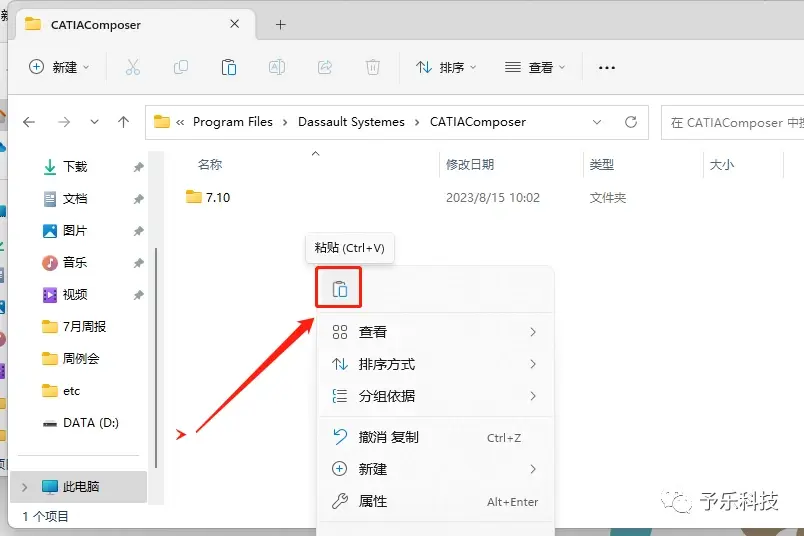
Task: Expand address bar history dropdown
Action: click(597, 122)
